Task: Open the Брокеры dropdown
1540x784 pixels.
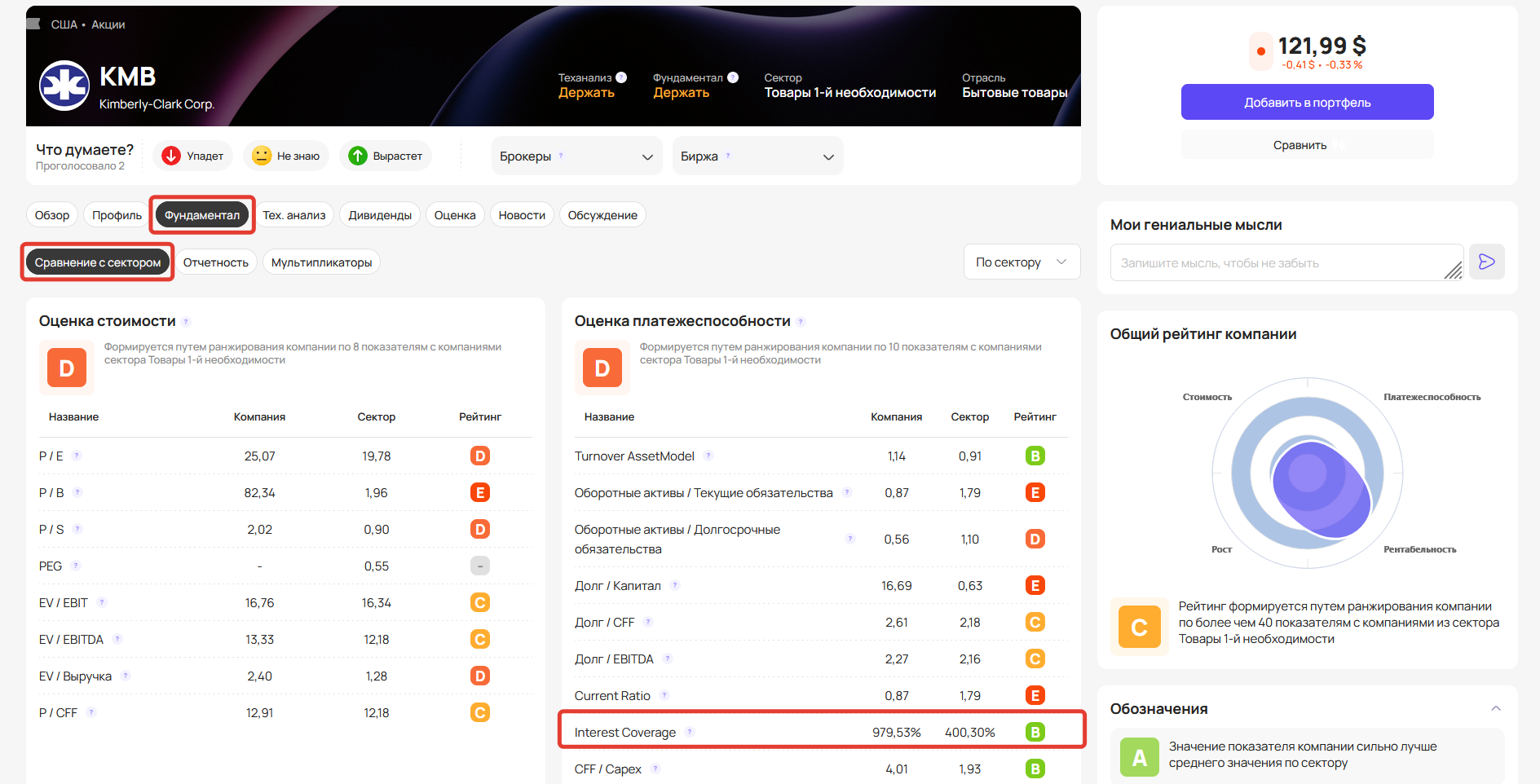Action: (x=576, y=156)
